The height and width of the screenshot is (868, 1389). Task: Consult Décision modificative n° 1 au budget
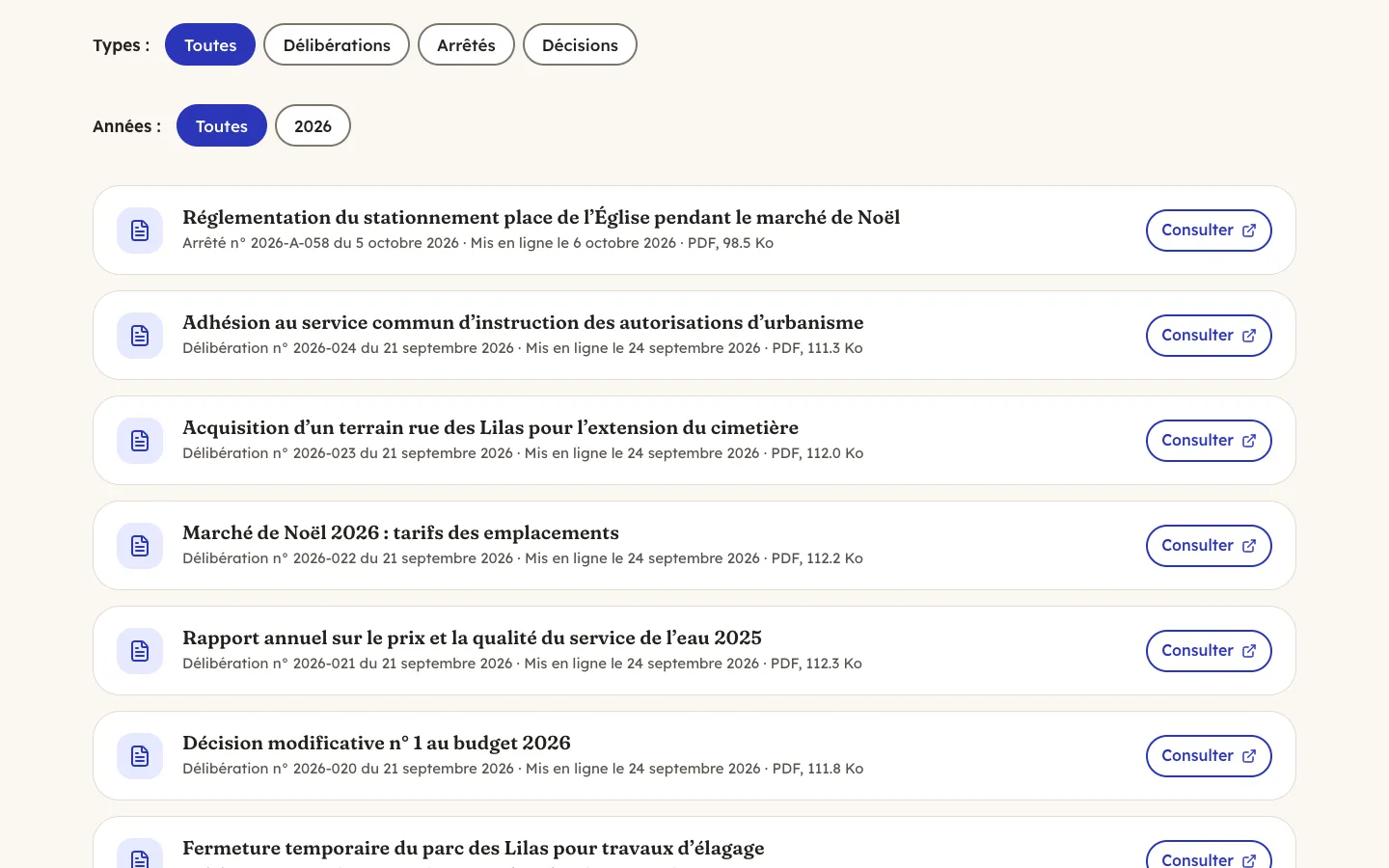click(1209, 756)
